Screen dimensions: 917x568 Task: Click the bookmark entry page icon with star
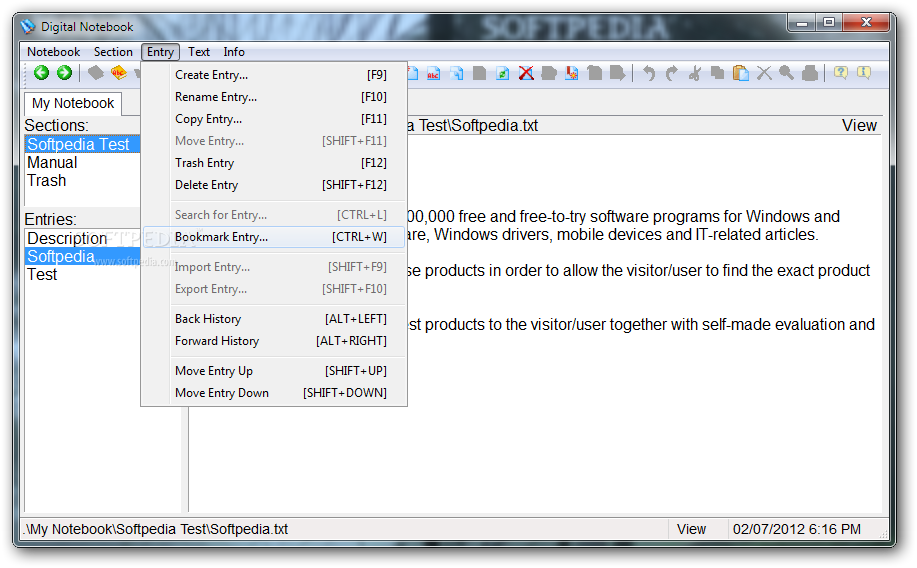click(572, 73)
